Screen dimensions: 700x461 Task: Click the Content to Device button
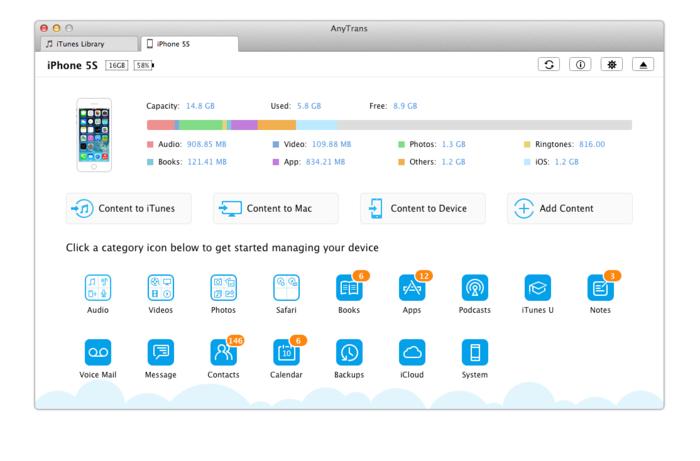[423, 208]
